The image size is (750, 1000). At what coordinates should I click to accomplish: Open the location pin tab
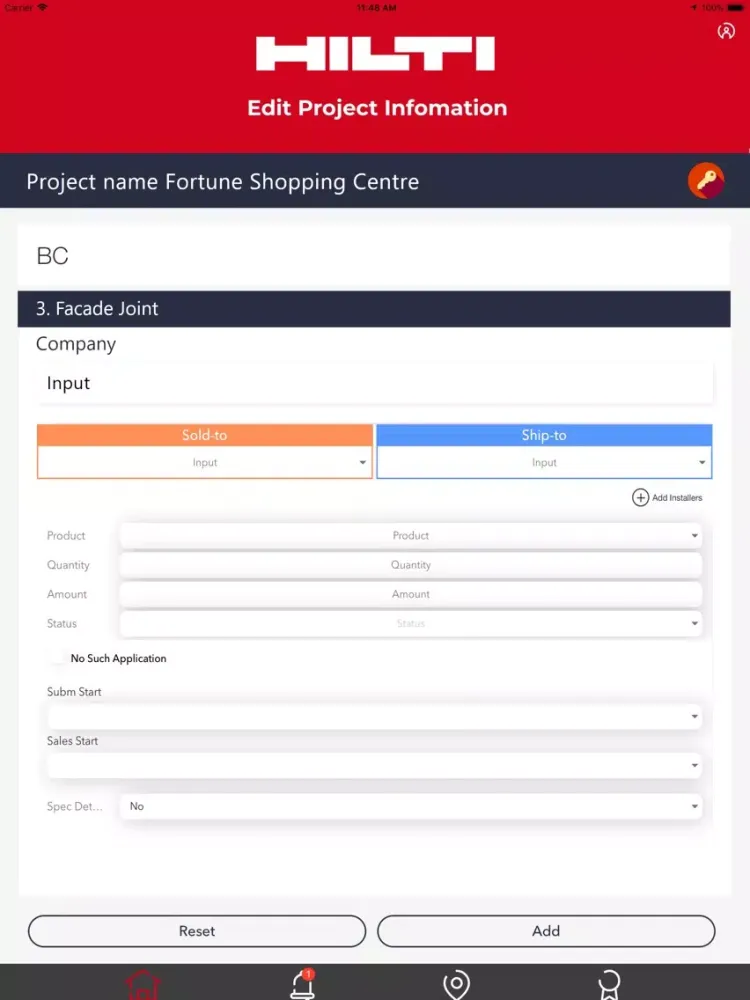(x=456, y=985)
